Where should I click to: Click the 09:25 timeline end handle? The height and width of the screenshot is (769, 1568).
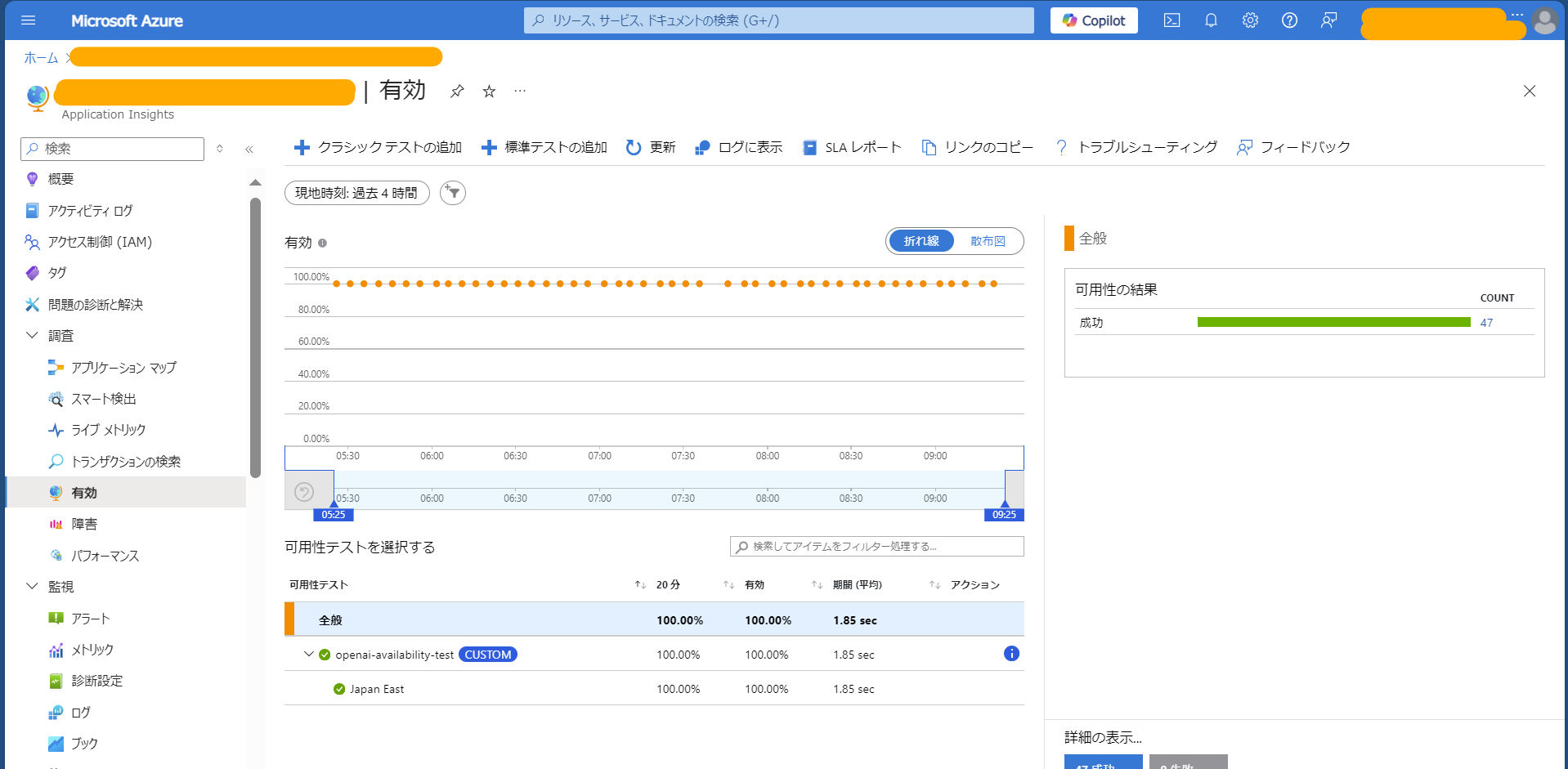pos(1004,514)
